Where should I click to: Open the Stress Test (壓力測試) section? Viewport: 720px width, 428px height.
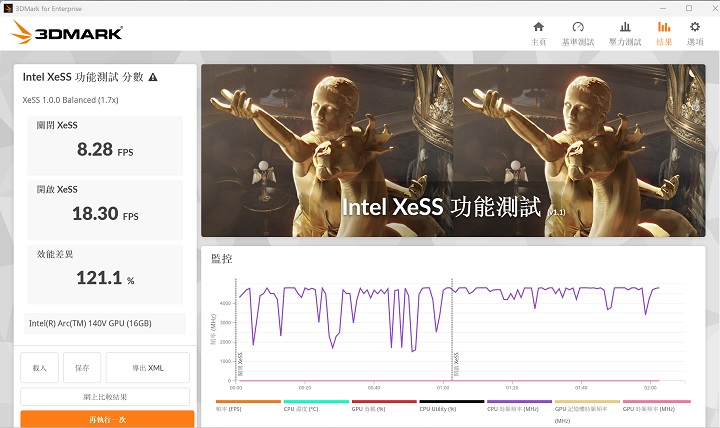point(625,34)
